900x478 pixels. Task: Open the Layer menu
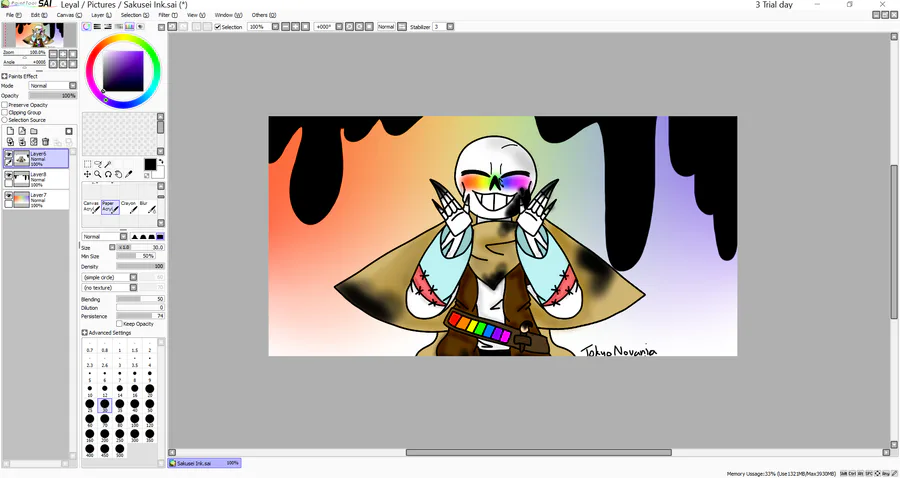pyautogui.click(x=101, y=15)
